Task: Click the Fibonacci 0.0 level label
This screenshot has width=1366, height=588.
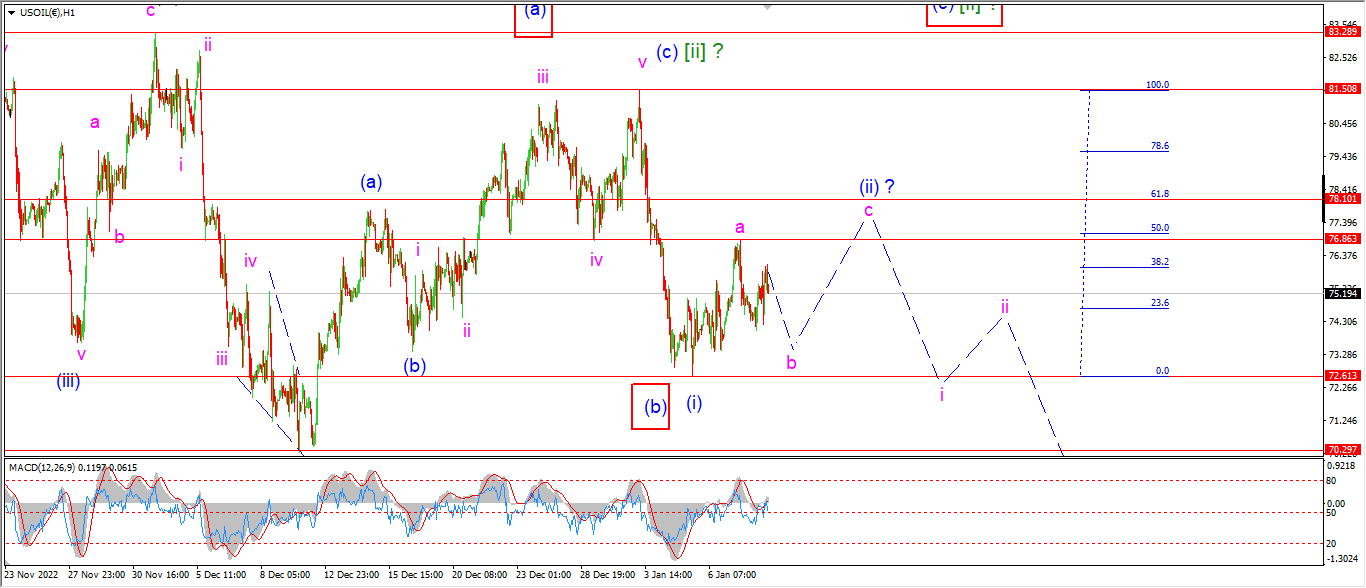Action: point(1162,371)
